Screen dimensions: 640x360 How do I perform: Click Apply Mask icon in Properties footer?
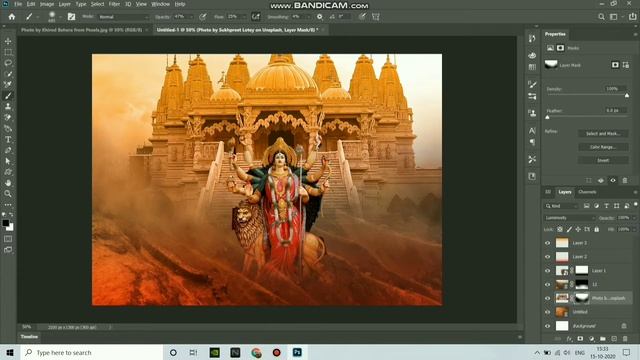(x=601, y=180)
